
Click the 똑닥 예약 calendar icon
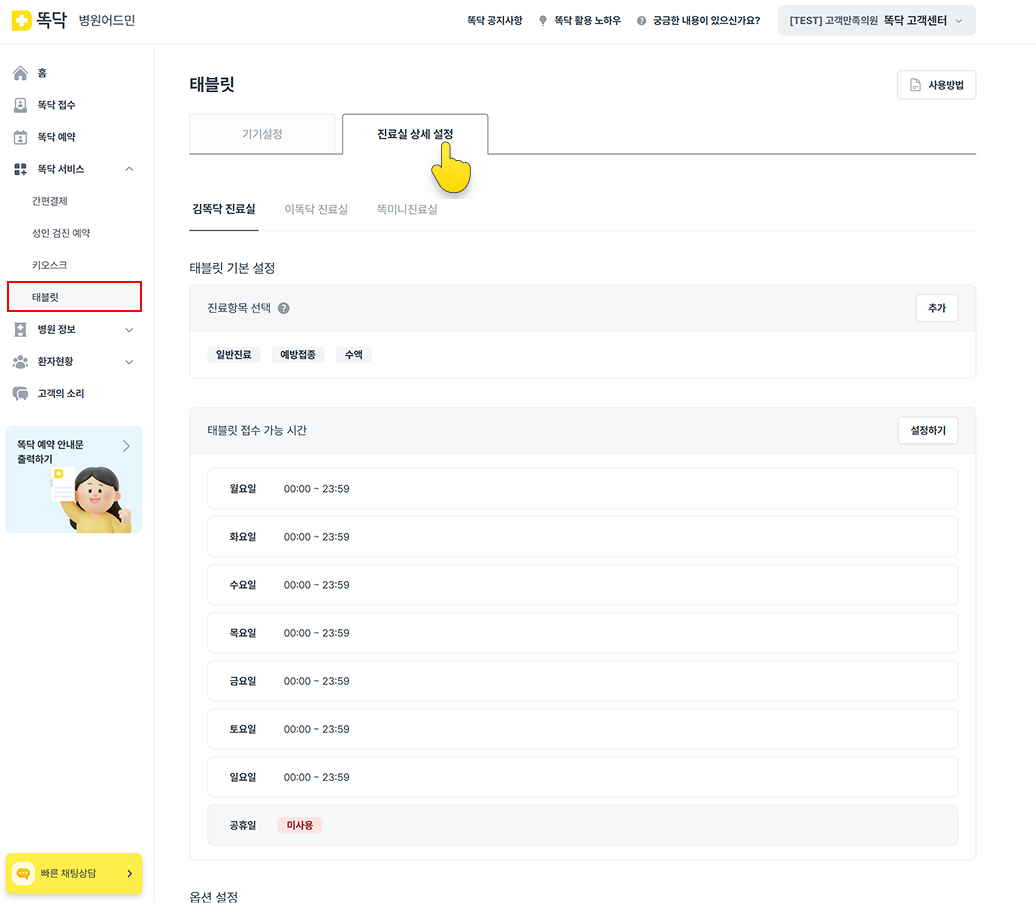click(20, 137)
